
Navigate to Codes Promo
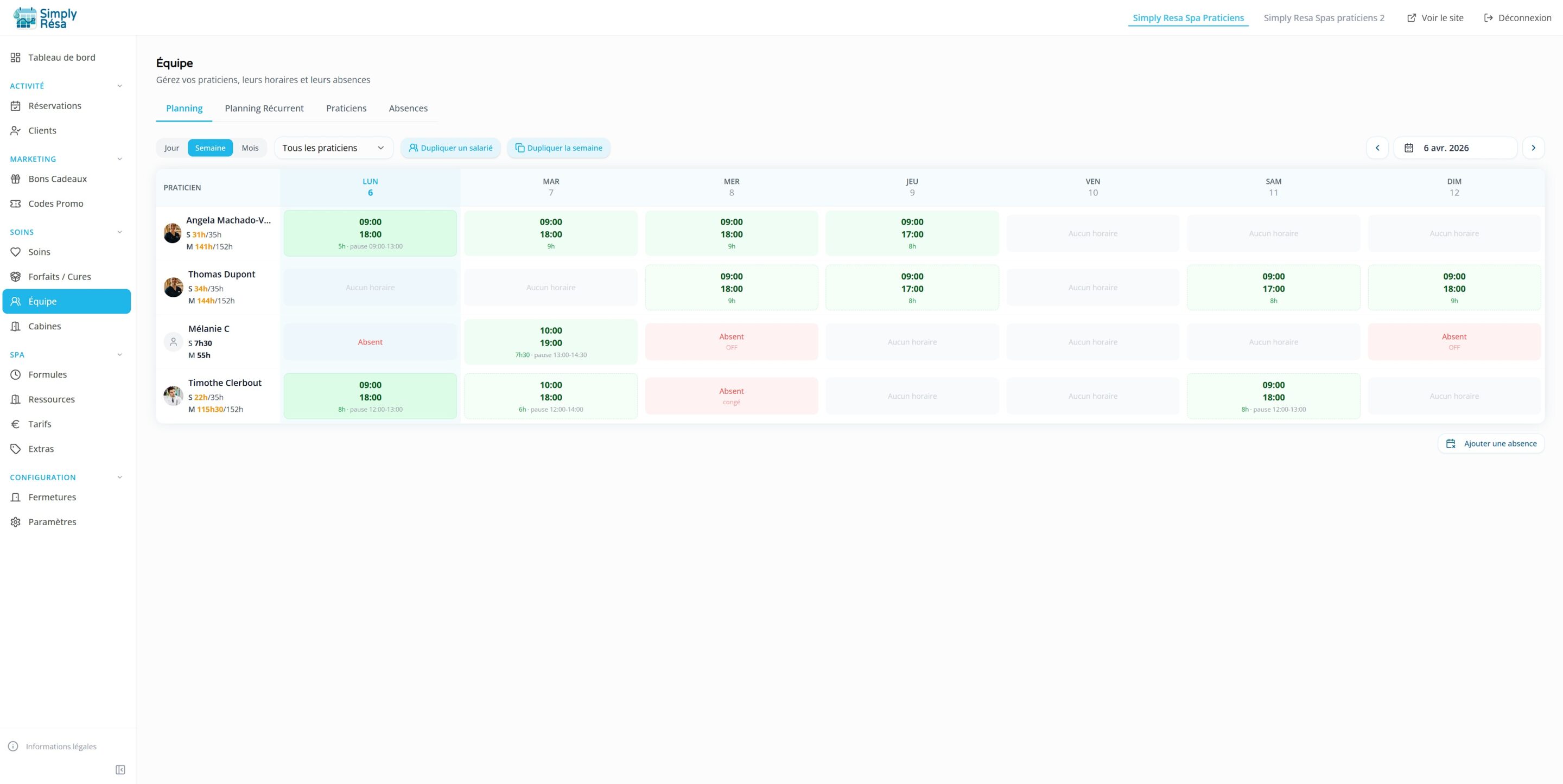(x=56, y=203)
